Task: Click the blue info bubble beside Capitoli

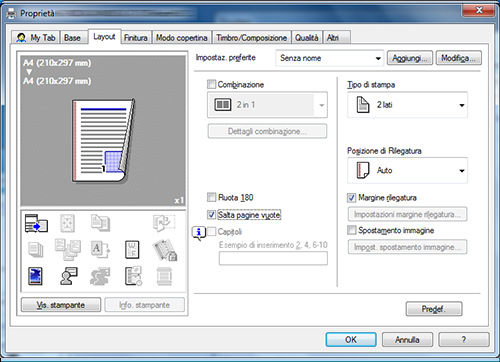Action: point(199,233)
